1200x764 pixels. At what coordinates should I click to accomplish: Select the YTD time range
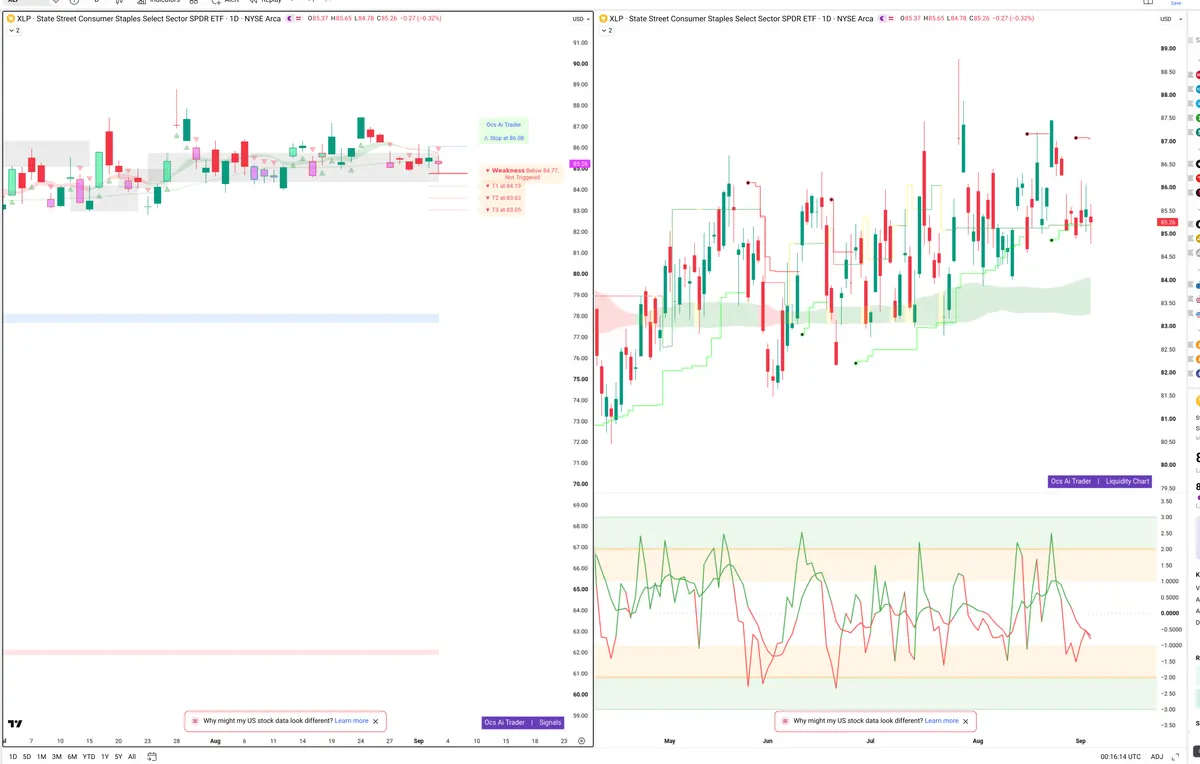pos(89,757)
